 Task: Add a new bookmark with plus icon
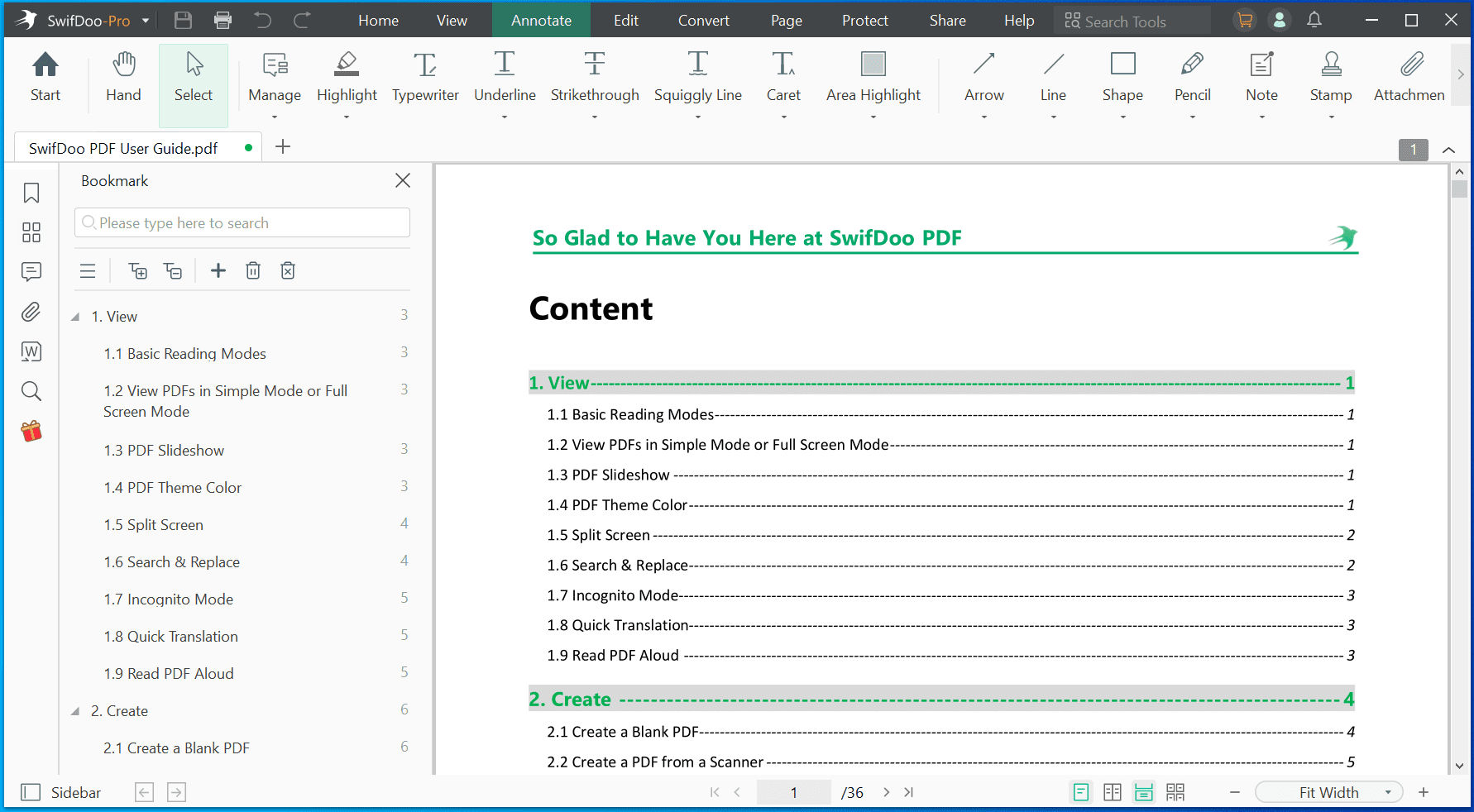pyautogui.click(x=218, y=270)
